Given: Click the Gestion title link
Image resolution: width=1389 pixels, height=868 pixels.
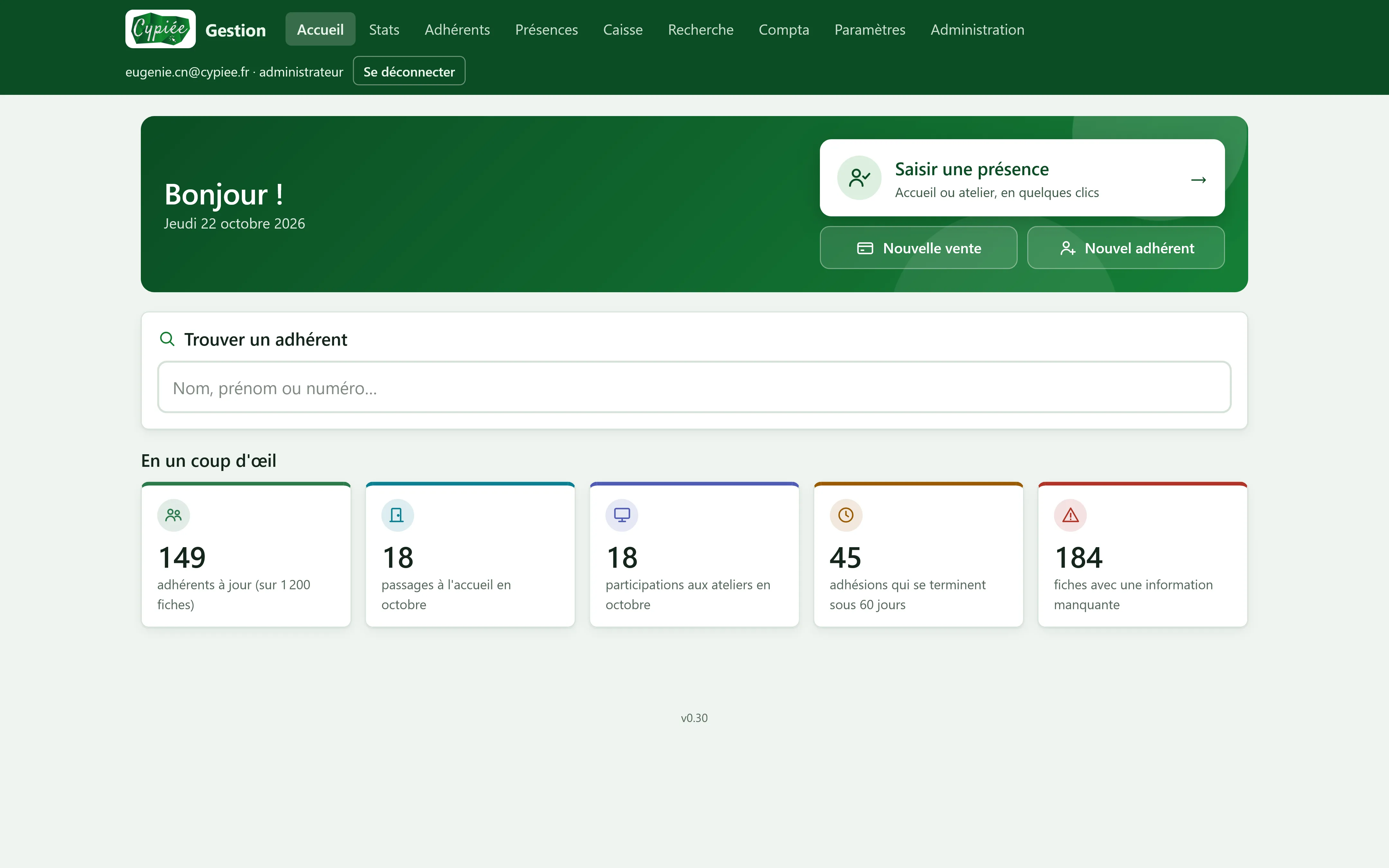Looking at the screenshot, I should [x=235, y=30].
